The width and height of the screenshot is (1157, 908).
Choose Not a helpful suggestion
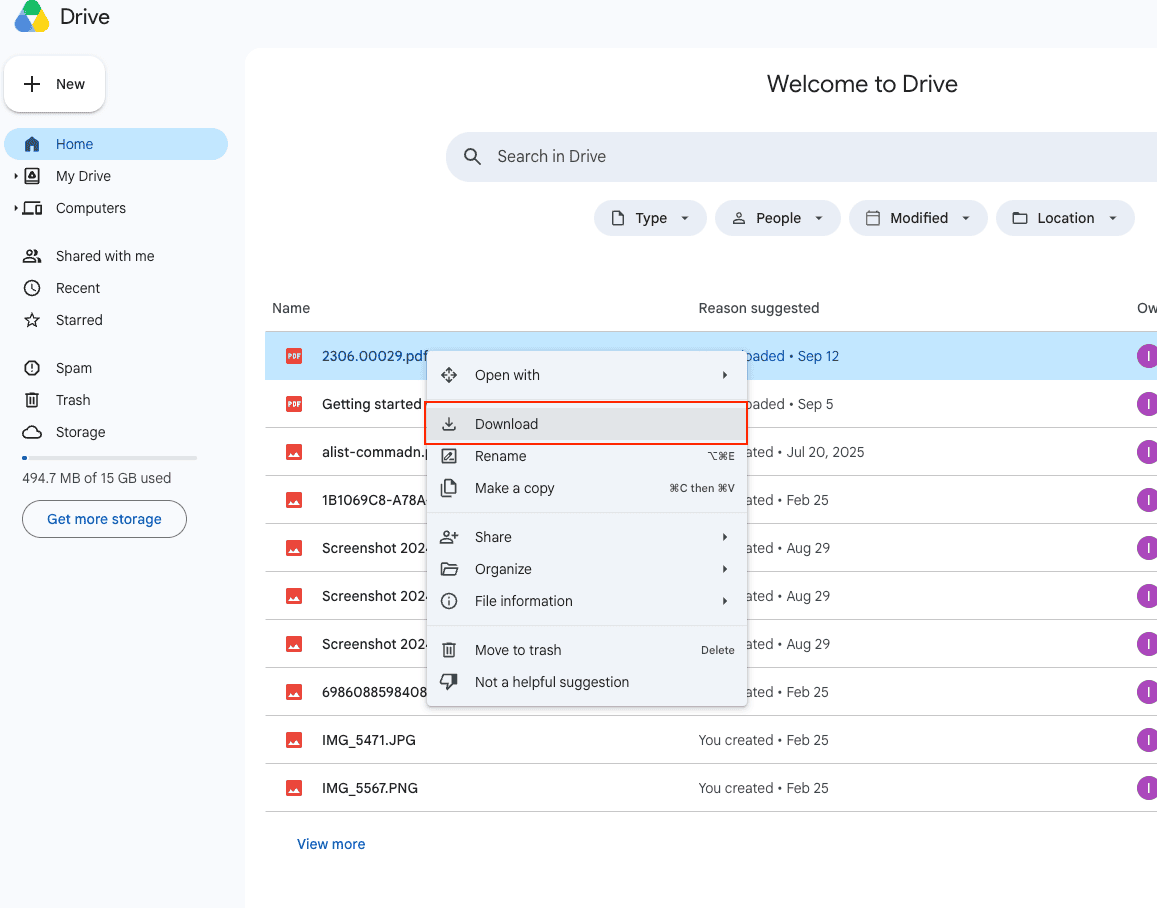tap(587, 682)
